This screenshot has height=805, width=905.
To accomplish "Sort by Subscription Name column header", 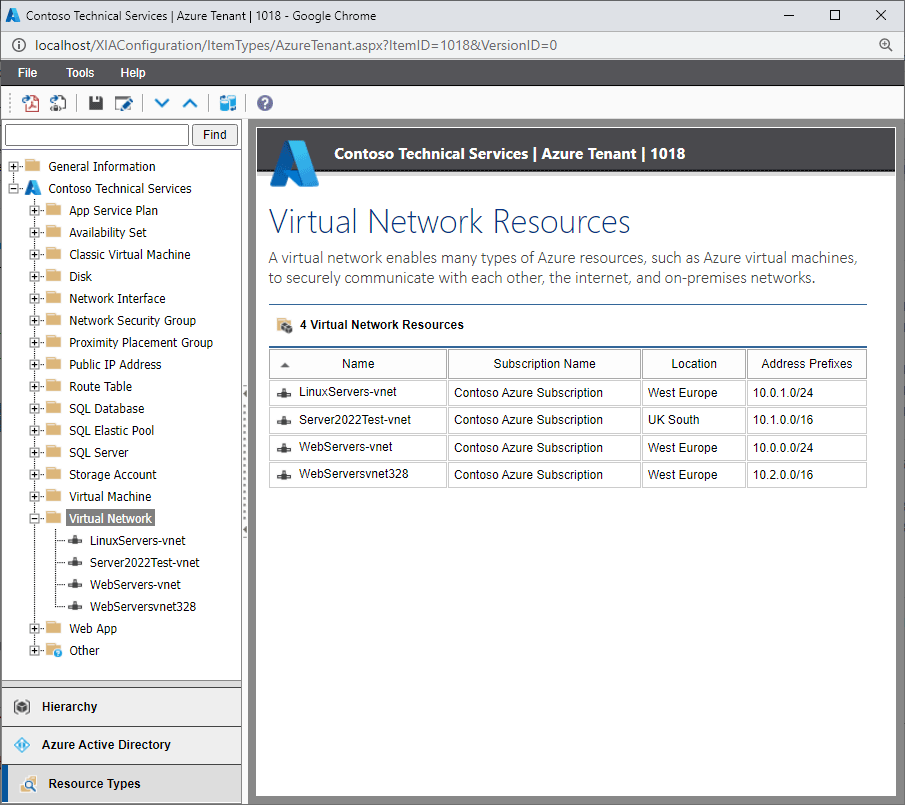I will coord(544,364).
